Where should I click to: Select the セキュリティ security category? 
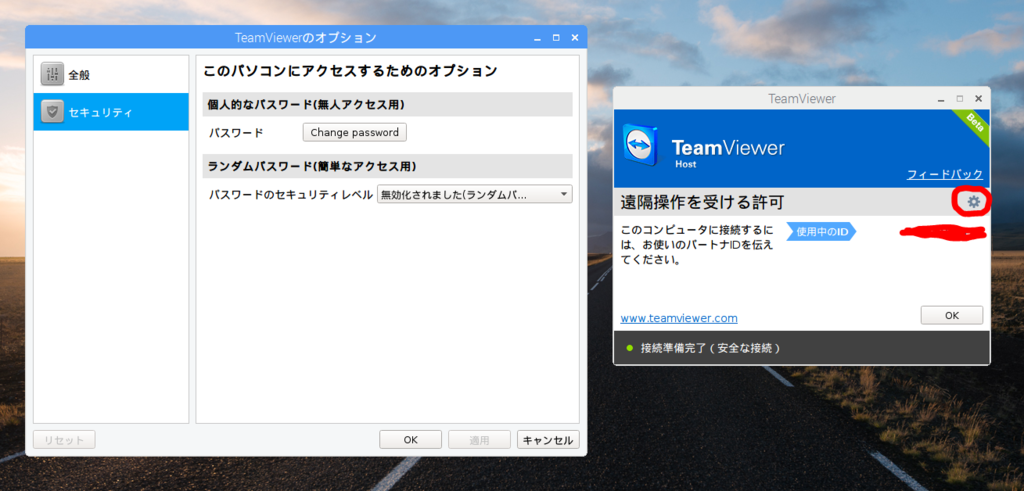(x=111, y=112)
